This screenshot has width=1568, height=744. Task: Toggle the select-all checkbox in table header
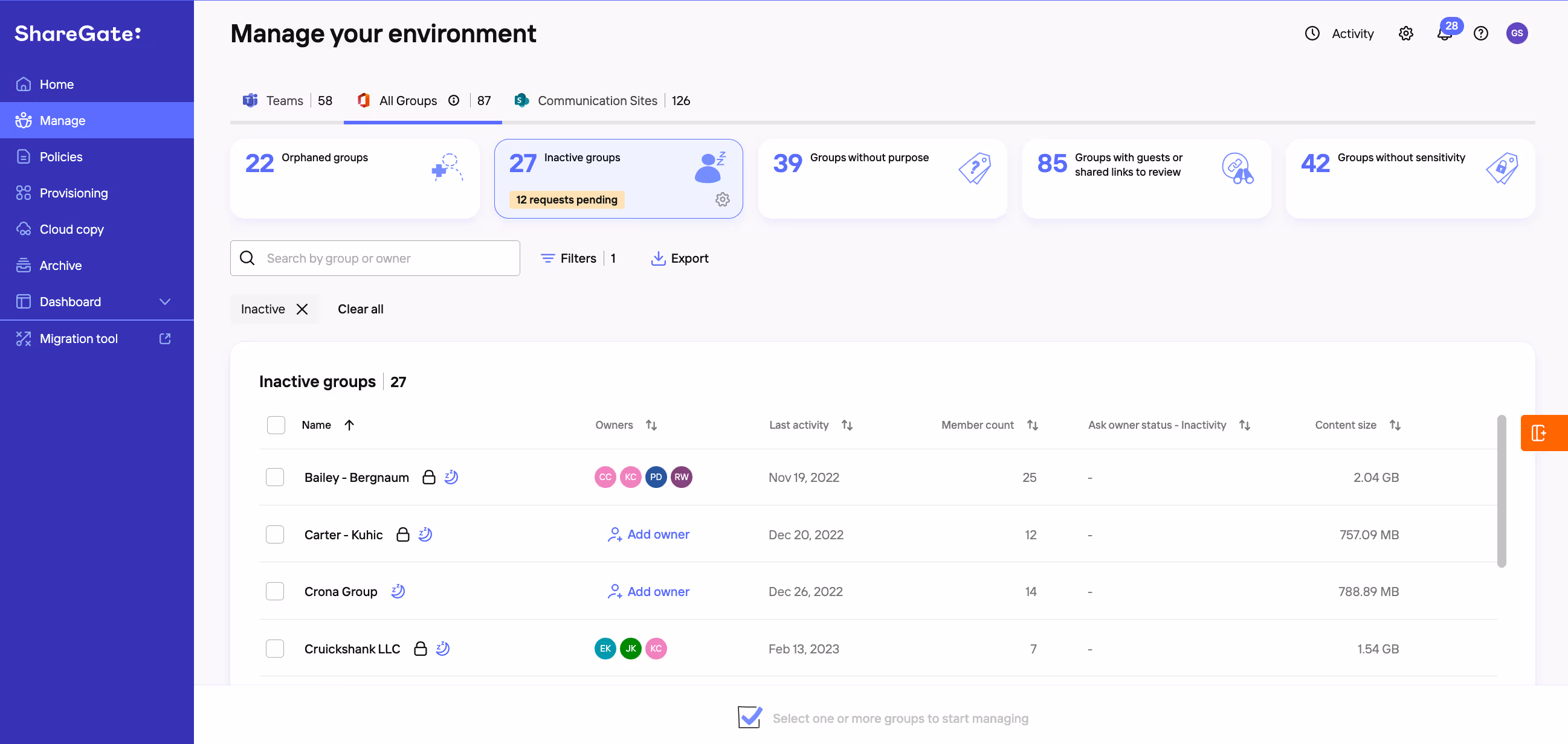tap(276, 425)
